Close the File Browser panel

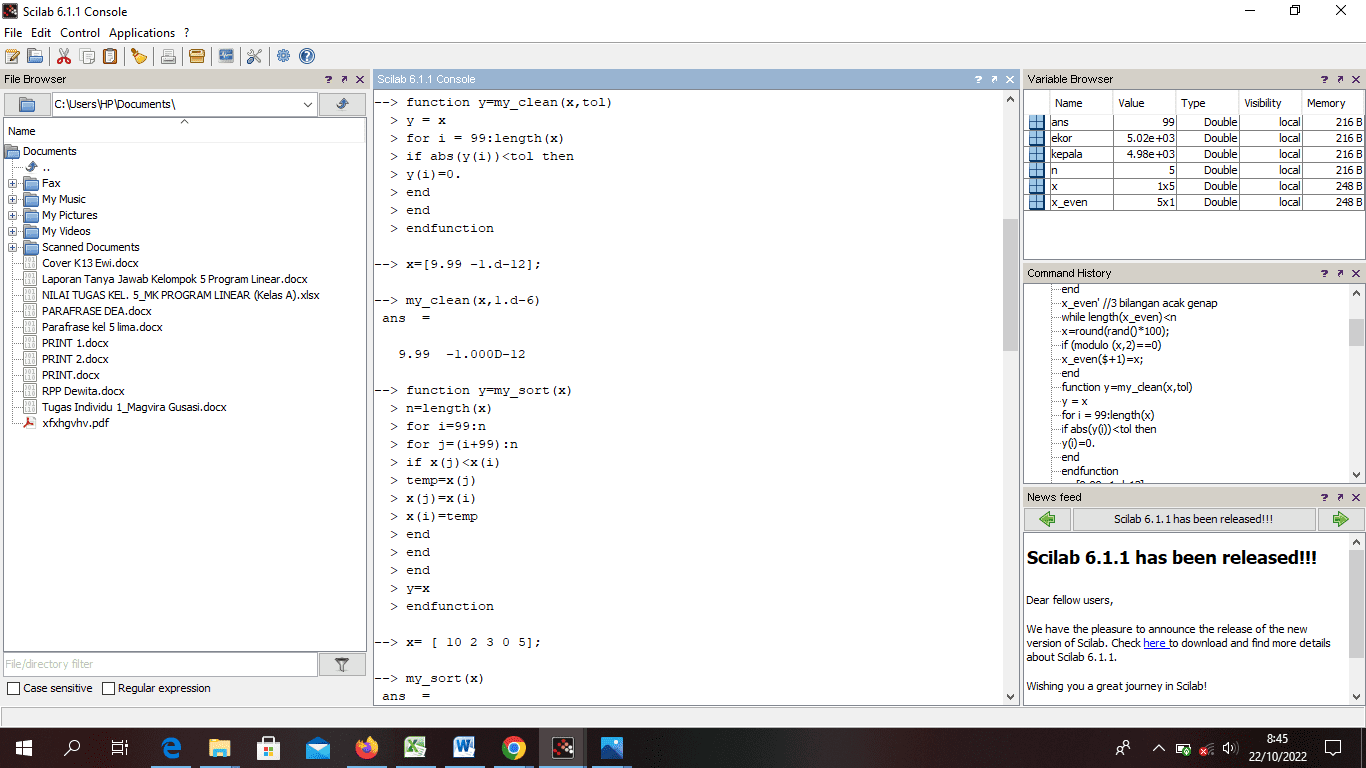coord(360,79)
